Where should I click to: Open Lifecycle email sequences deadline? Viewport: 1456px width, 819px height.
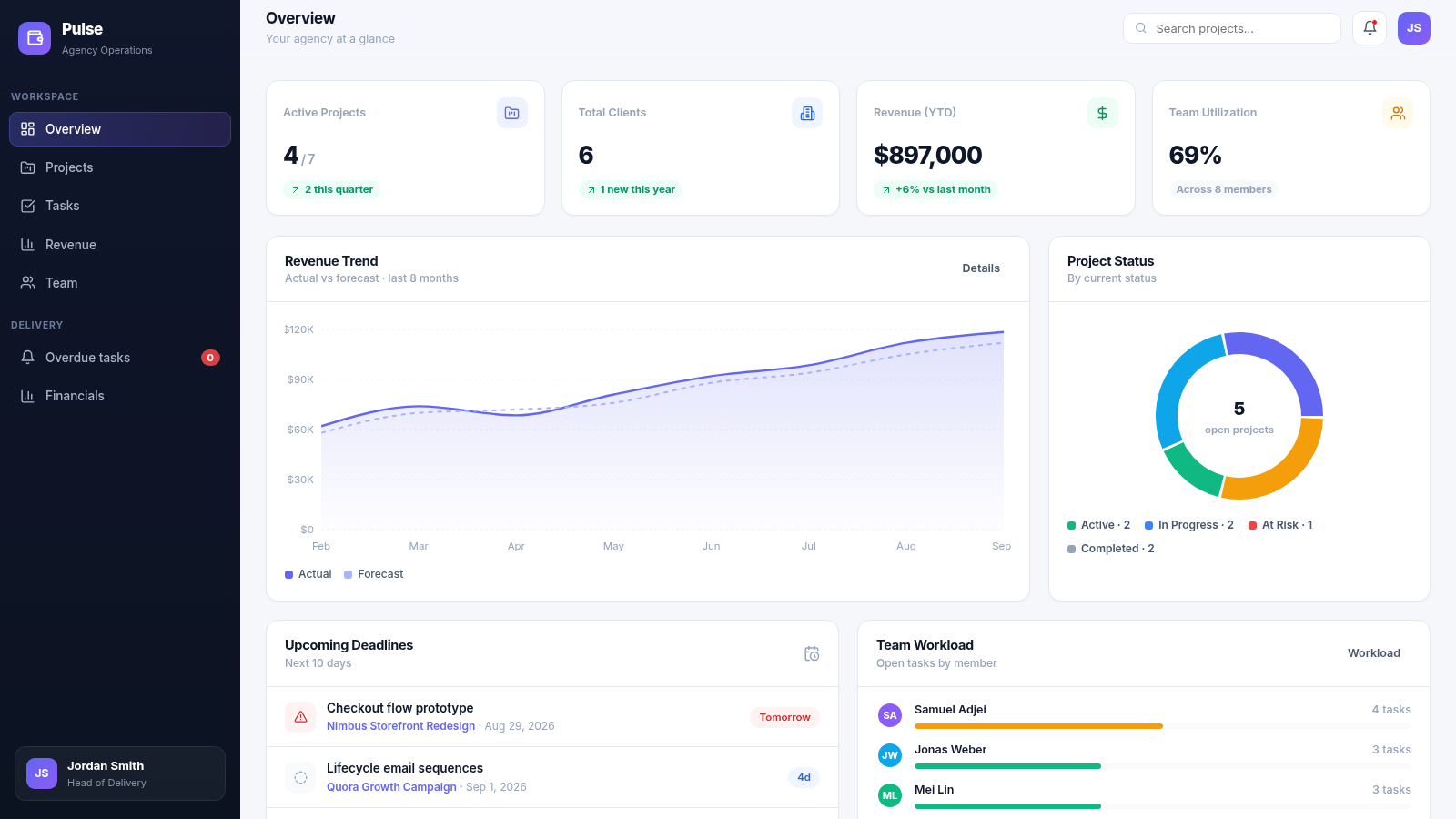click(552, 777)
